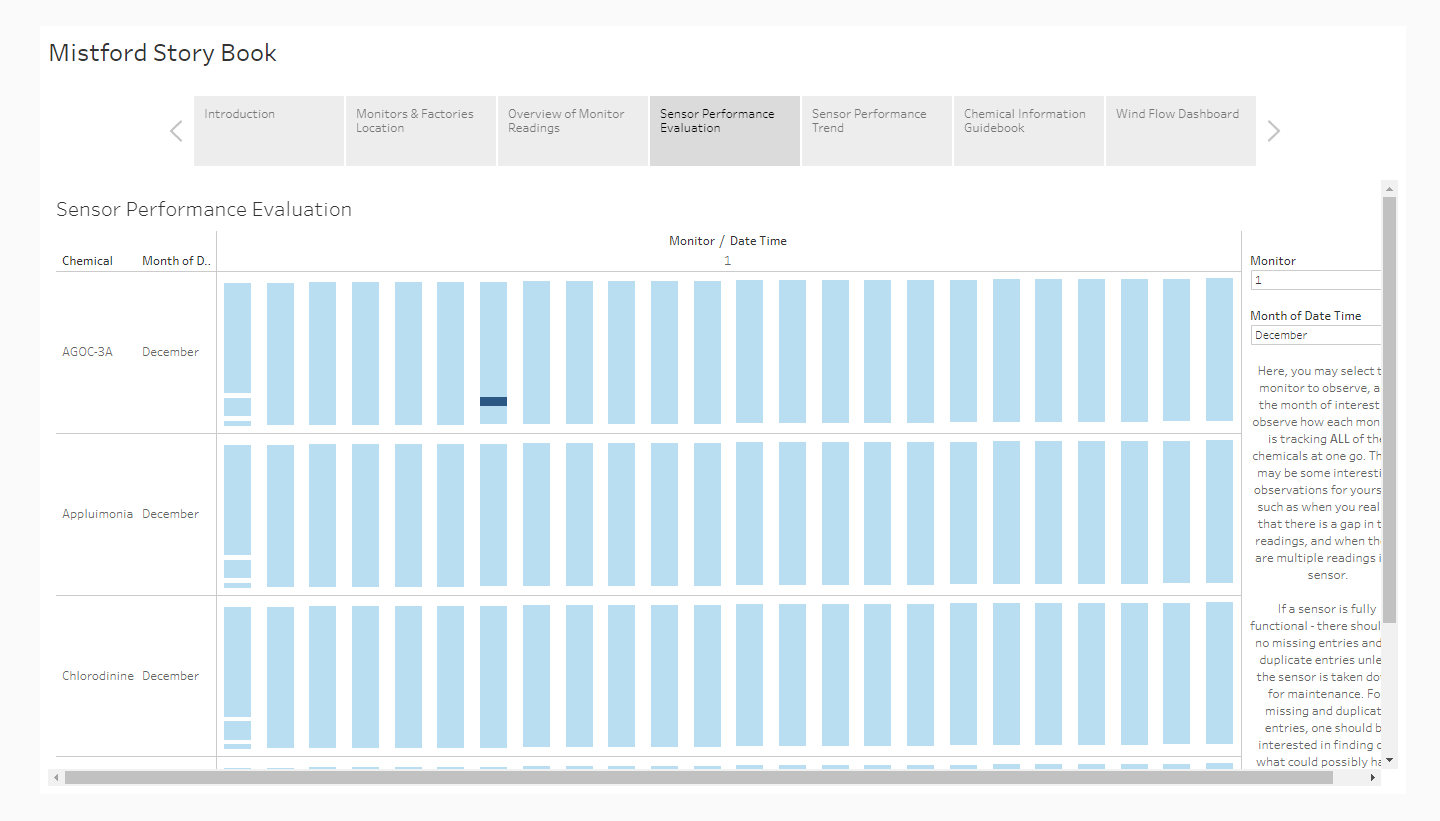1440x821 pixels.
Task: Go to previous story points arrow
Action: click(176, 131)
